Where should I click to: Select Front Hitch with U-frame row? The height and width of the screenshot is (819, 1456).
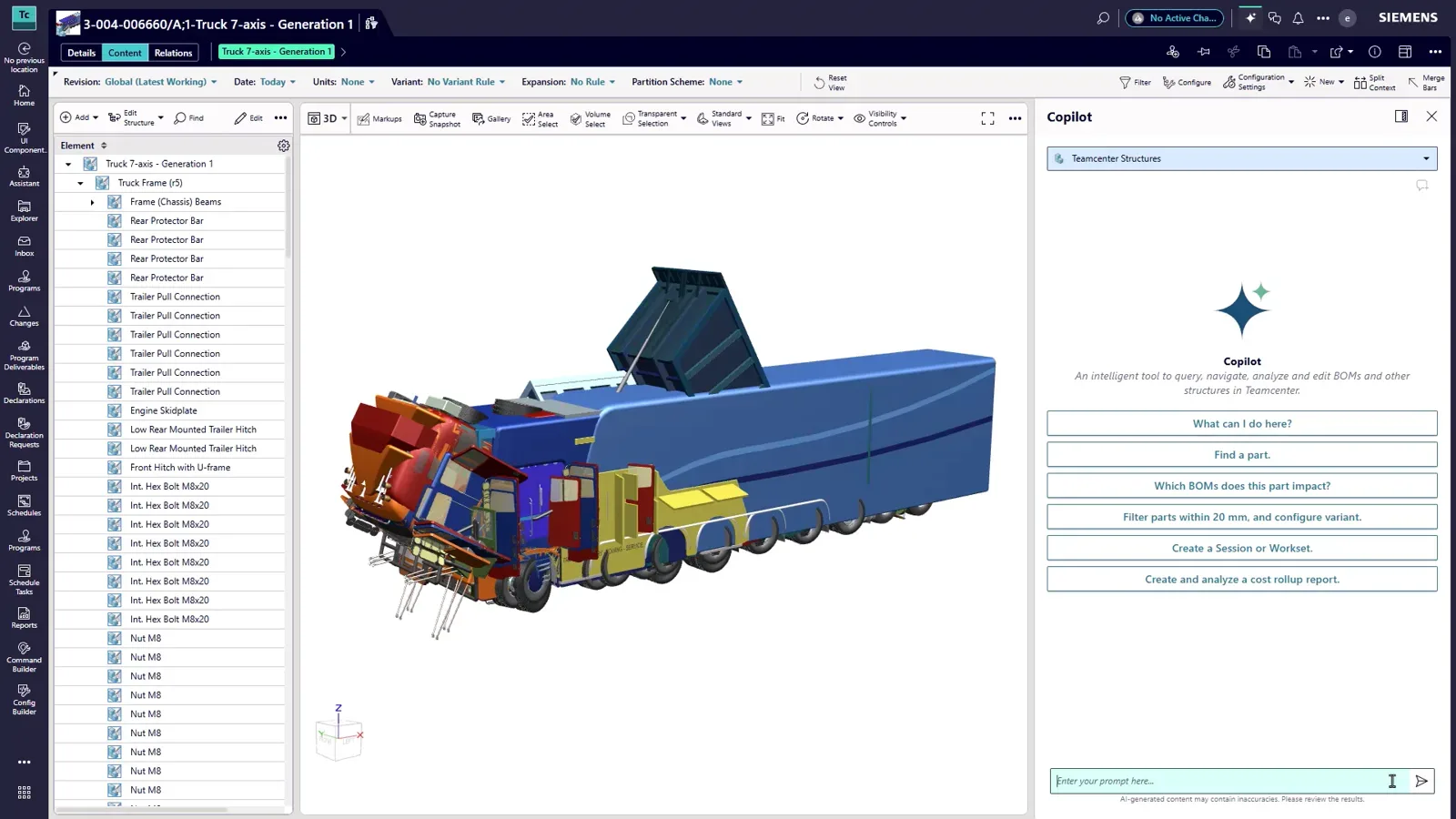[x=169, y=468]
